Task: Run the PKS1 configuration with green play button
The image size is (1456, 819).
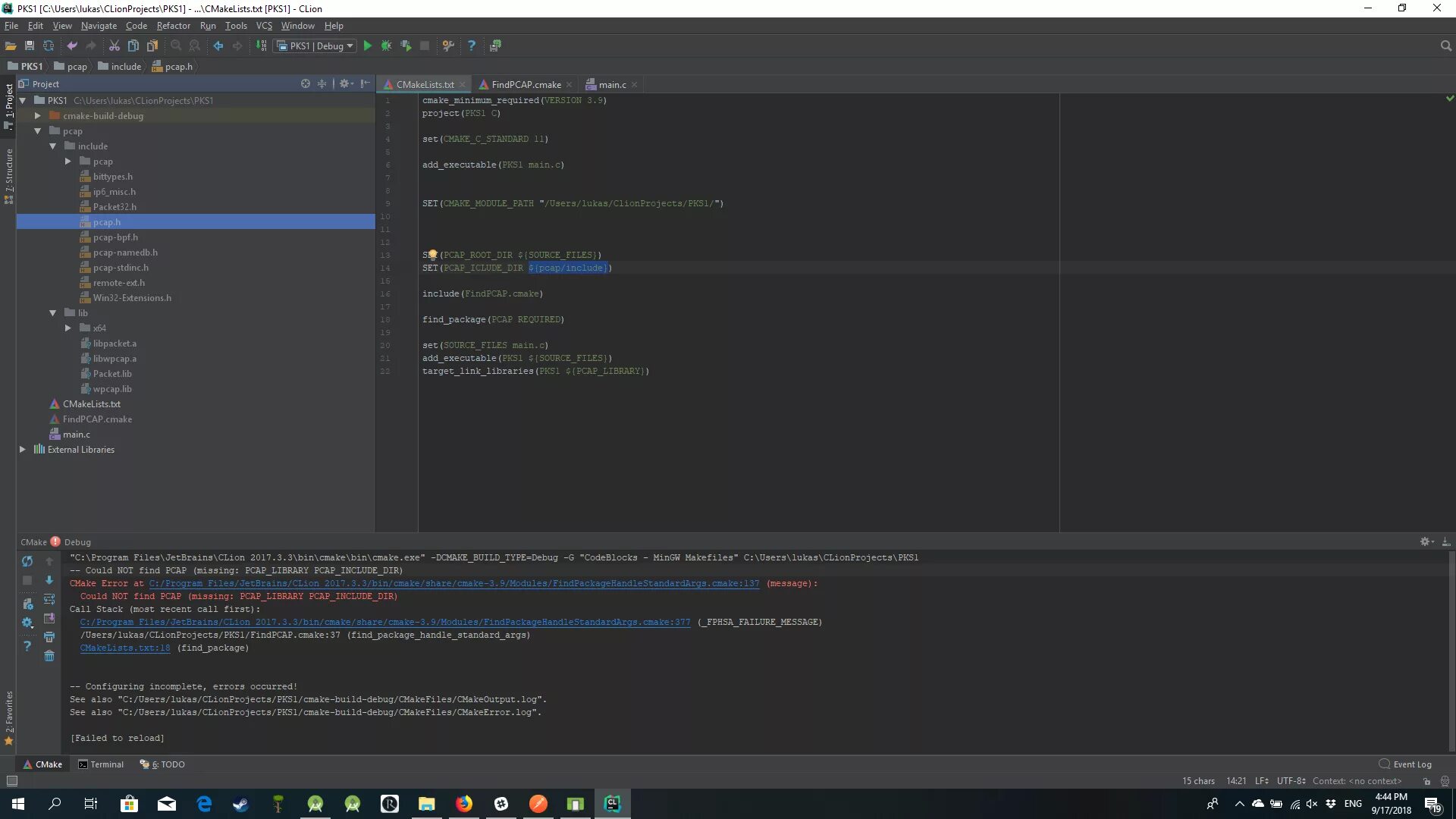Action: pos(368,46)
